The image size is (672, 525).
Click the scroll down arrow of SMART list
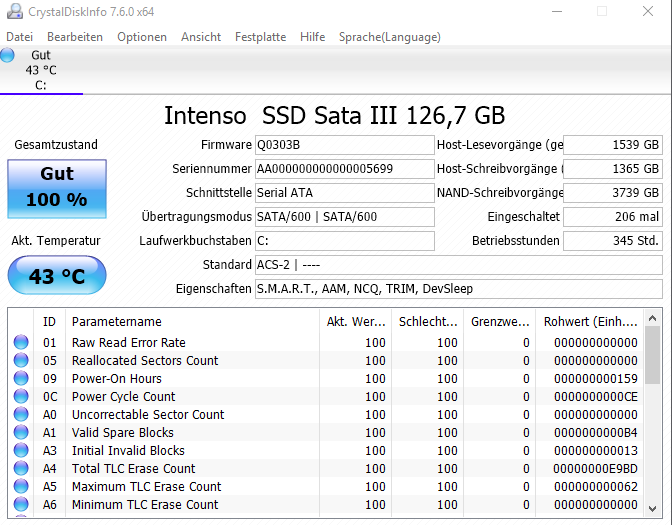(x=652, y=509)
